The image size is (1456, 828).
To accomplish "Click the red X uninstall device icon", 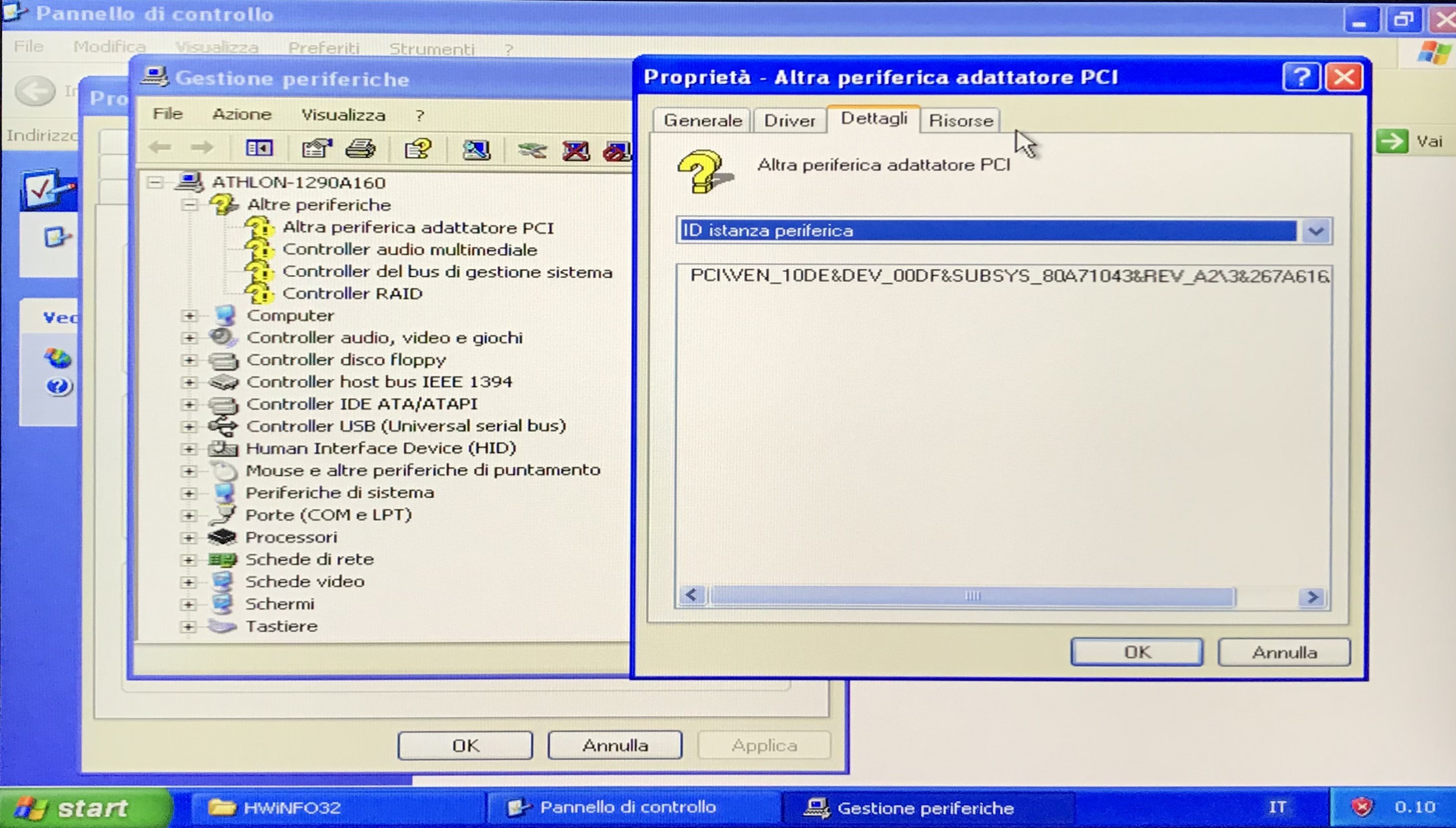I will point(576,151).
